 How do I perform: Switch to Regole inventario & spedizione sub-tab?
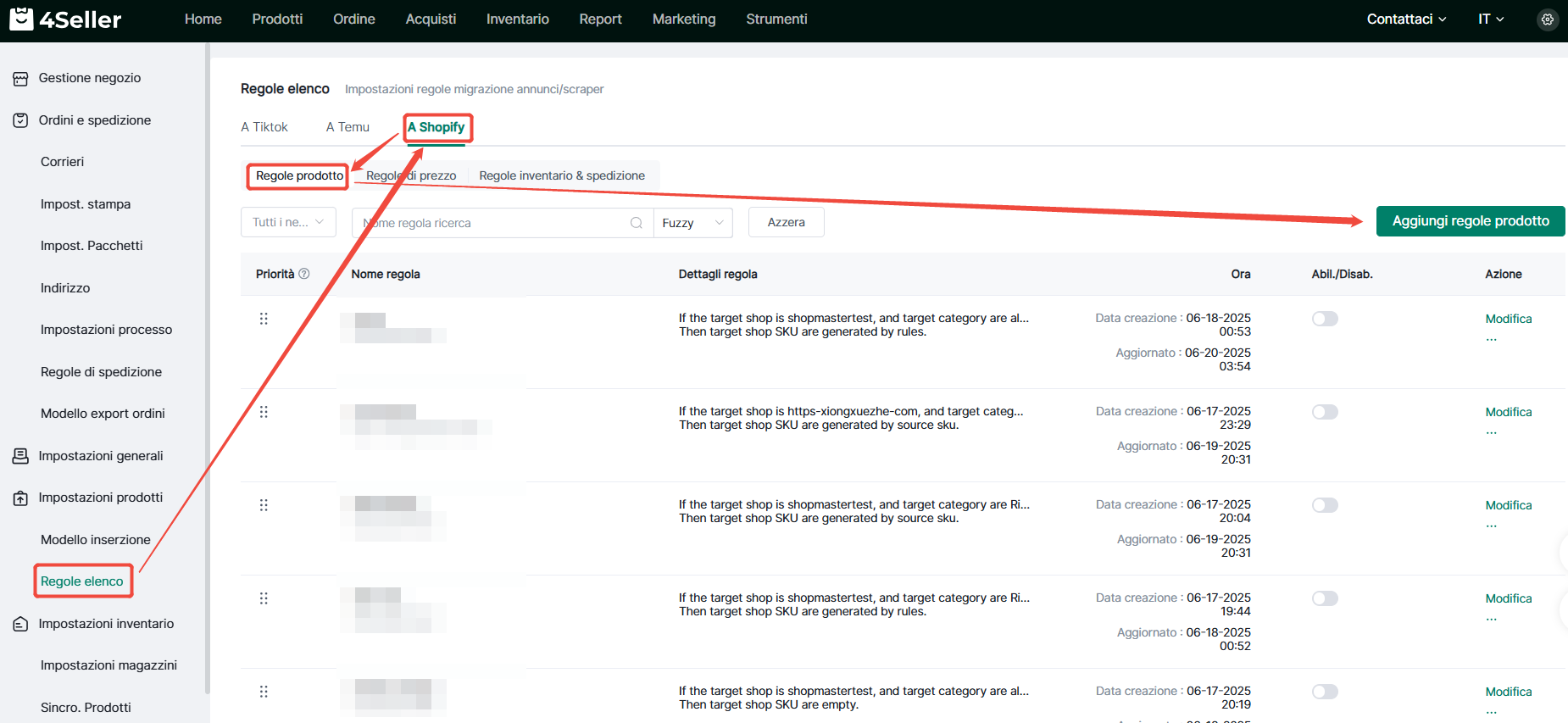click(x=562, y=175)
